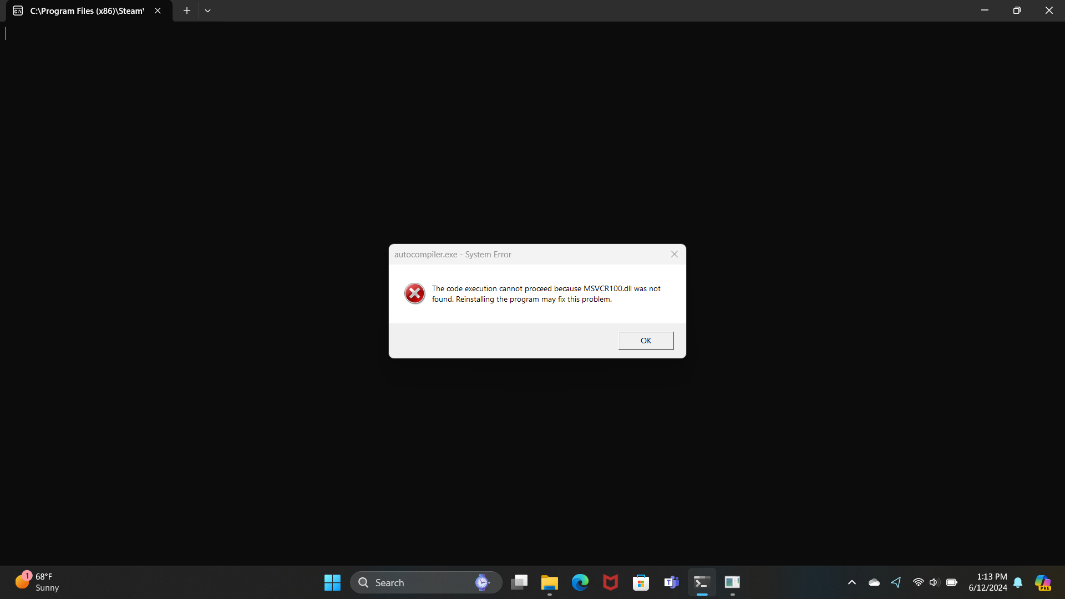Image resolution: width=1065 pixels, height=599 pixels.
Task: Open Wi-Fi network quick settings
Action: click(x=918, y=582)
